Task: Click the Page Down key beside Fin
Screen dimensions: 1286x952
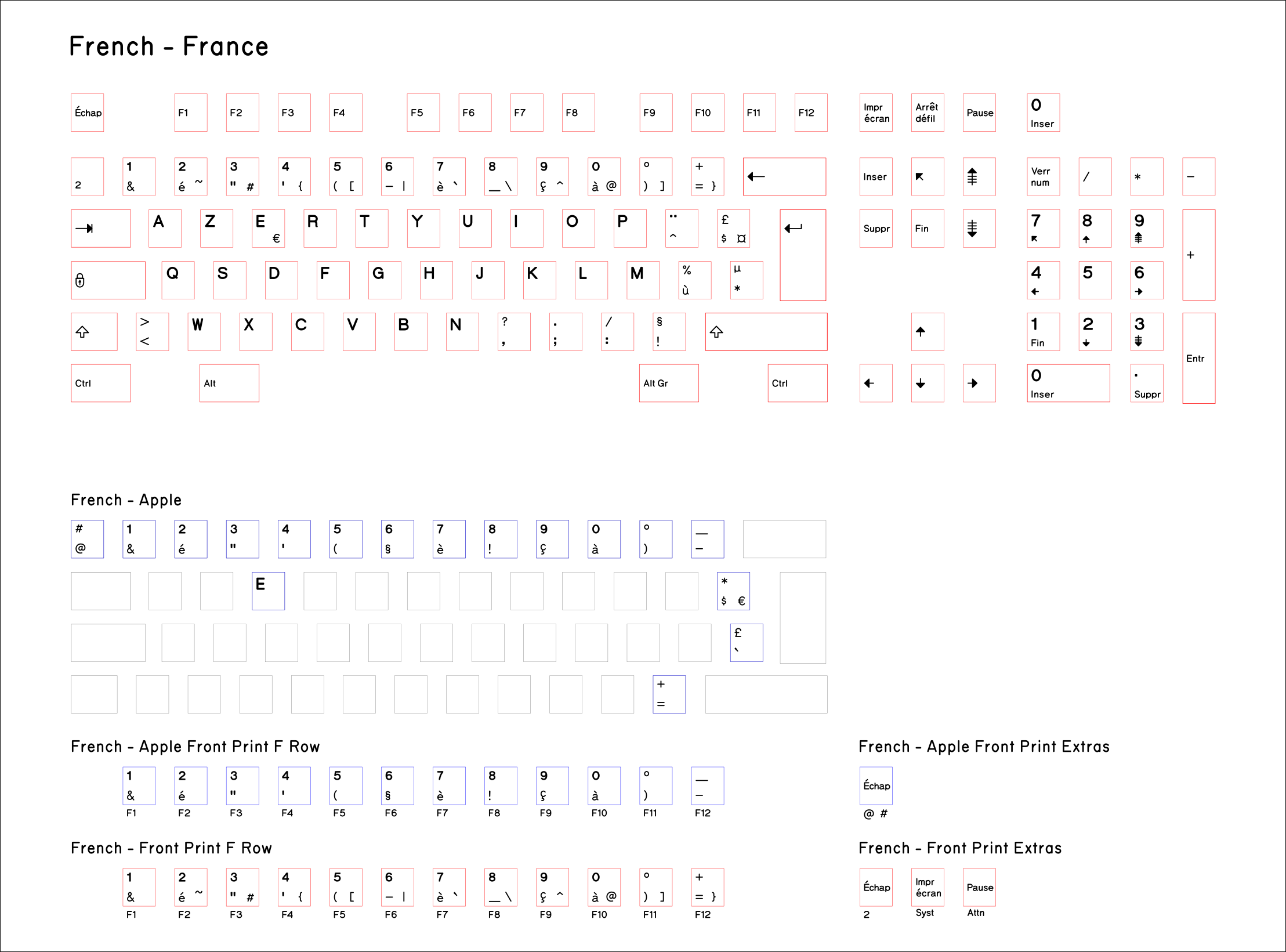Action: pos(979,229)
